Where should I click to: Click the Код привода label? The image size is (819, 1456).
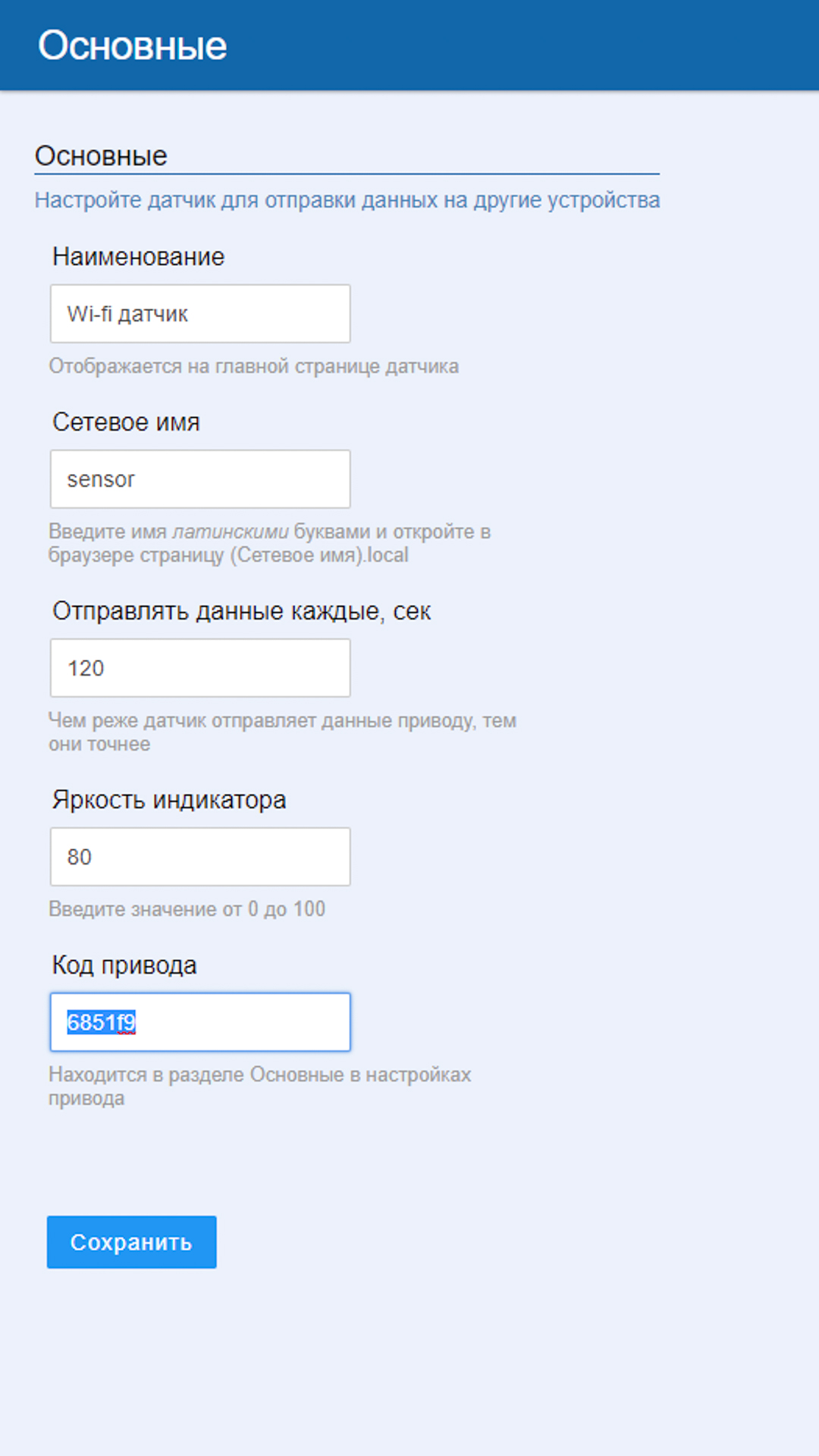point(124,965)
